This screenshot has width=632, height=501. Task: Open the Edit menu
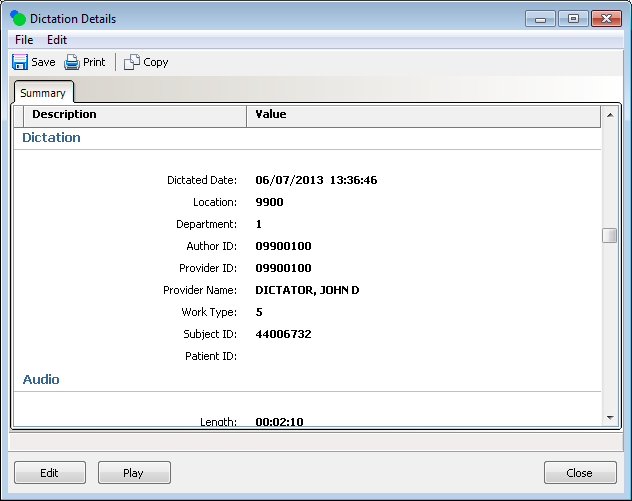pyautogui.click(x=57, y=40)
